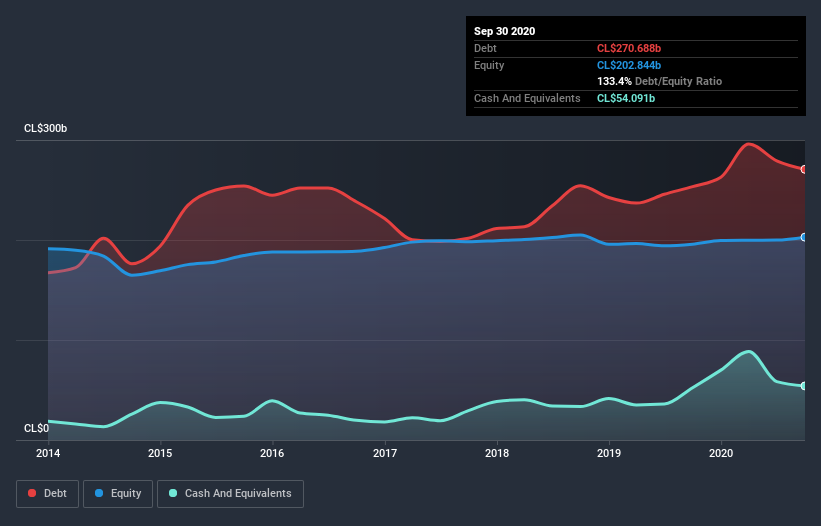Viewport: 821px width, 526px height.
Task: Click the red Debt endpoint marker
Action: (x=804, y=169)
